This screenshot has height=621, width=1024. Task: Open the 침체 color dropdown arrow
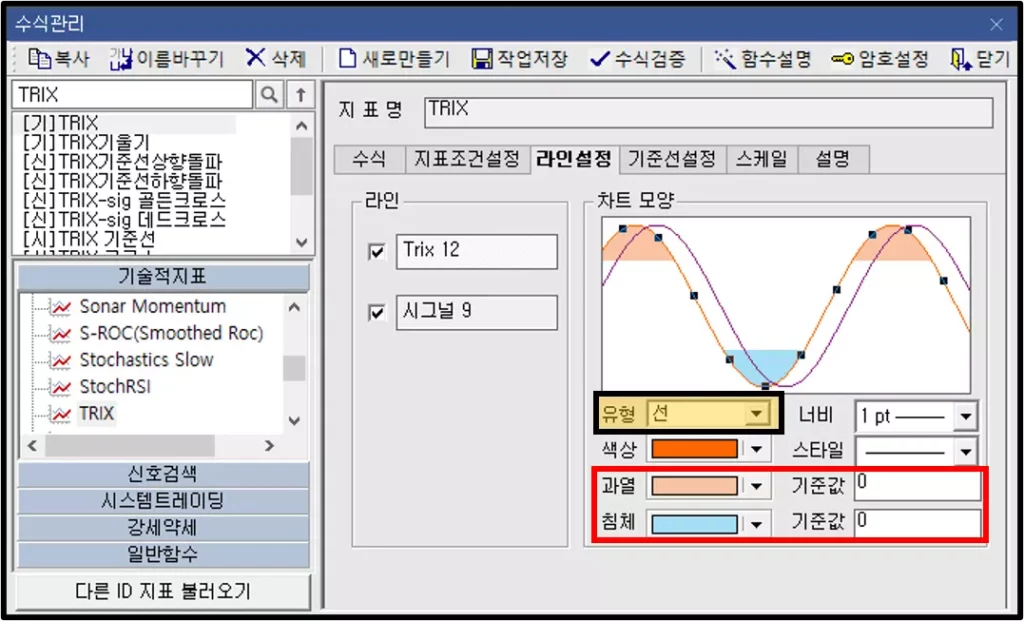pos(757,524)
